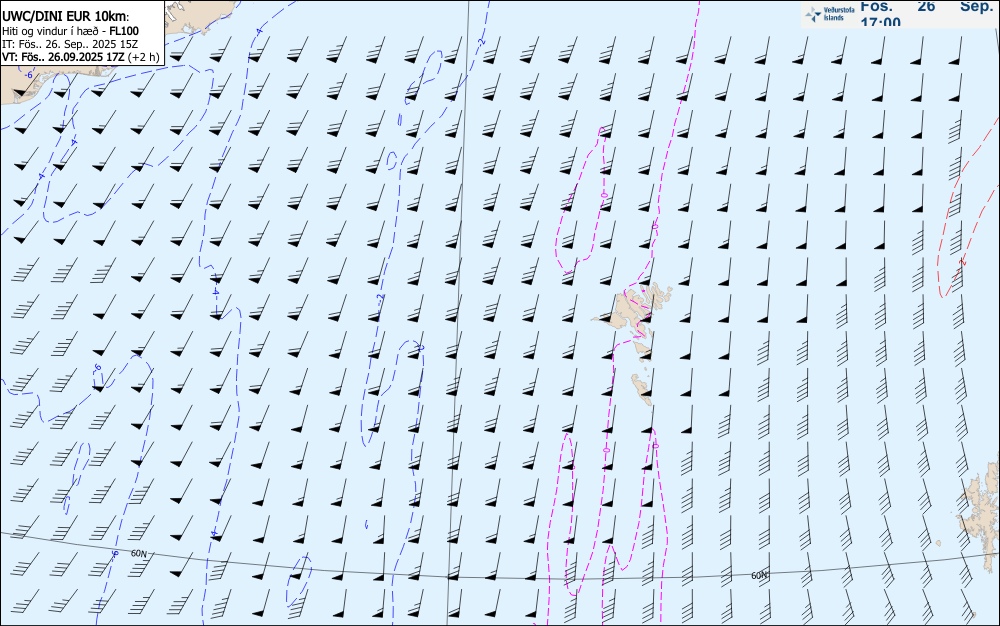Click the 'Fös. 26 Sep.' date header
Viewport: 1000px width, 626px height.
(x=929, y=6)
